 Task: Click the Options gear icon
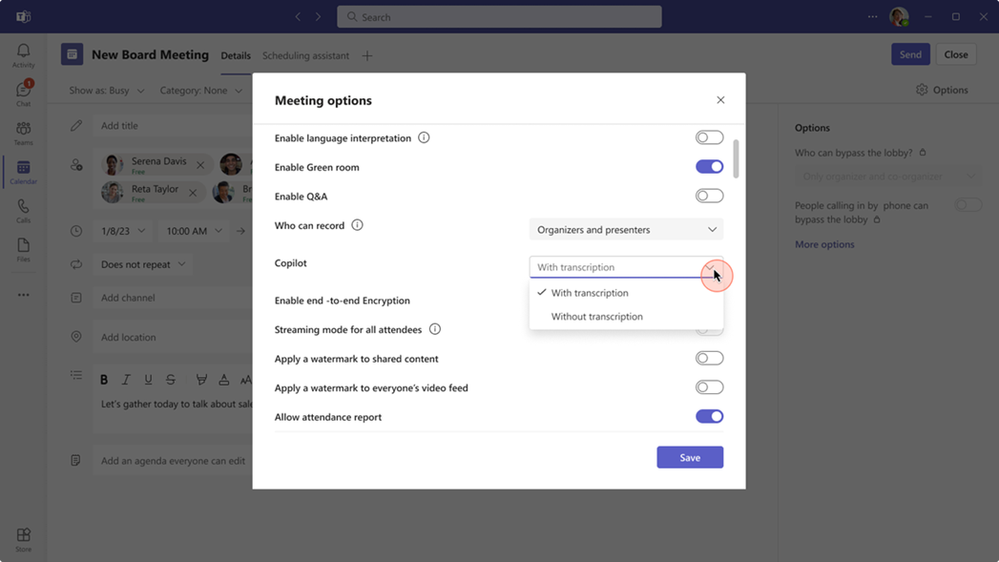pos(922,90)
